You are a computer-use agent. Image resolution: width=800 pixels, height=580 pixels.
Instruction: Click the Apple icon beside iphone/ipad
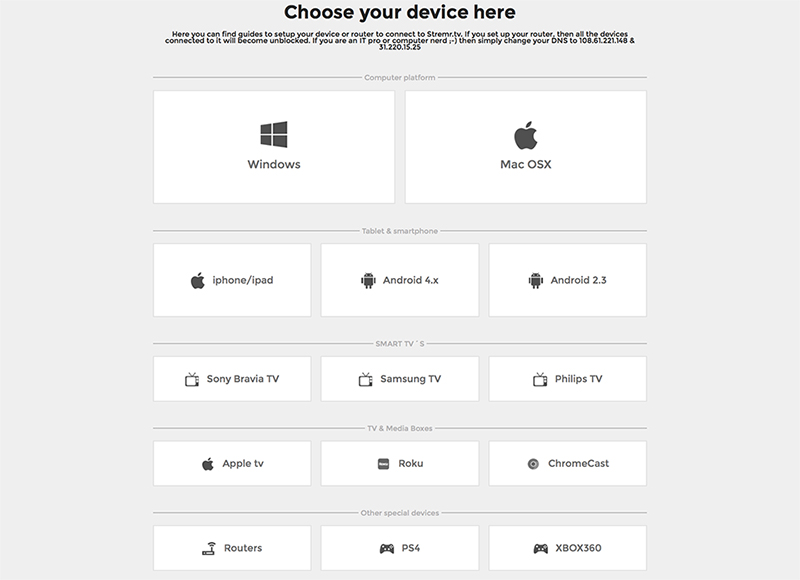198,281
